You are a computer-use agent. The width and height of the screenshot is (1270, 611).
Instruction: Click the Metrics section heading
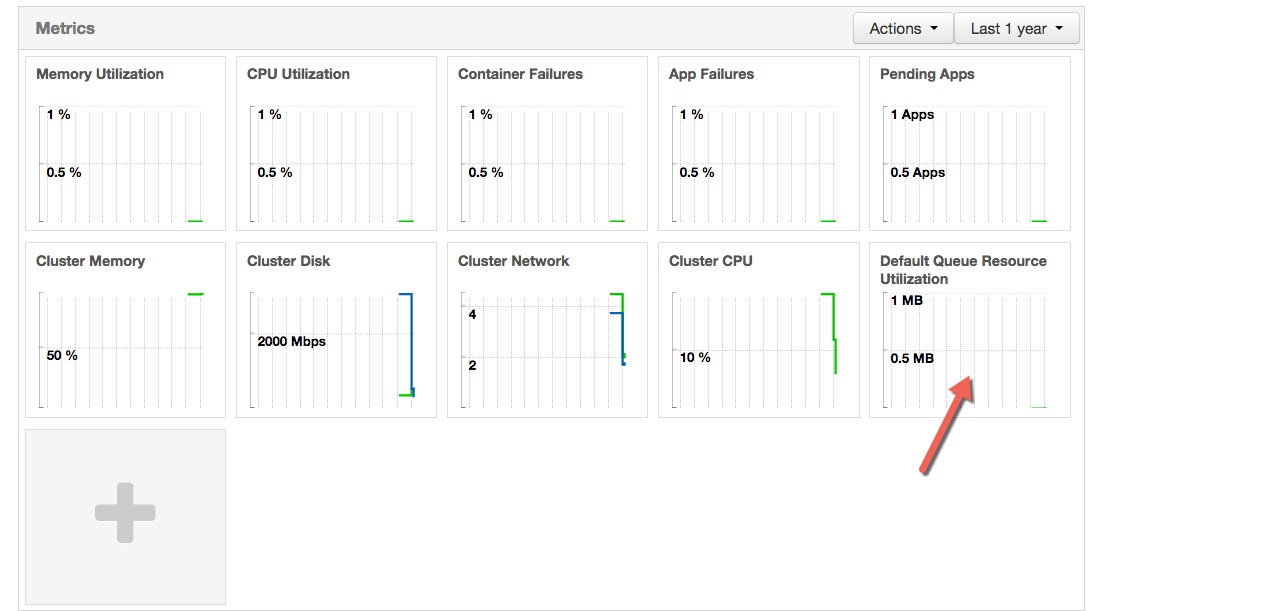[64, 28]
